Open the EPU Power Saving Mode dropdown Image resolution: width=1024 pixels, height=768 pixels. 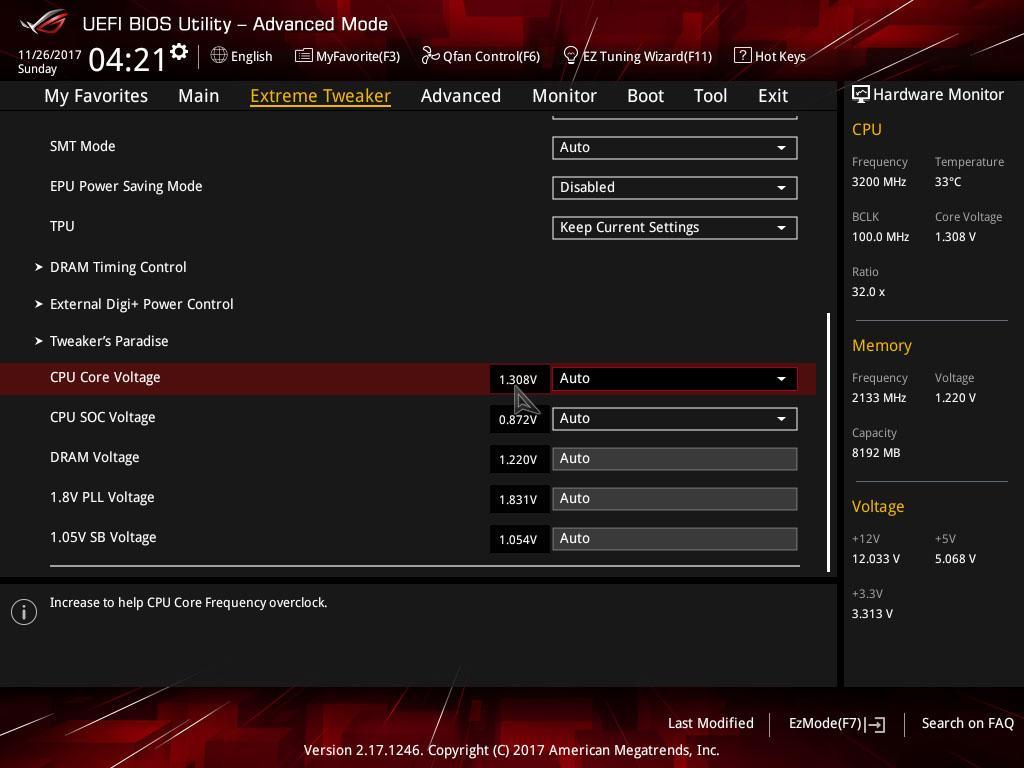pyautogui.click(x=675, y=187)
